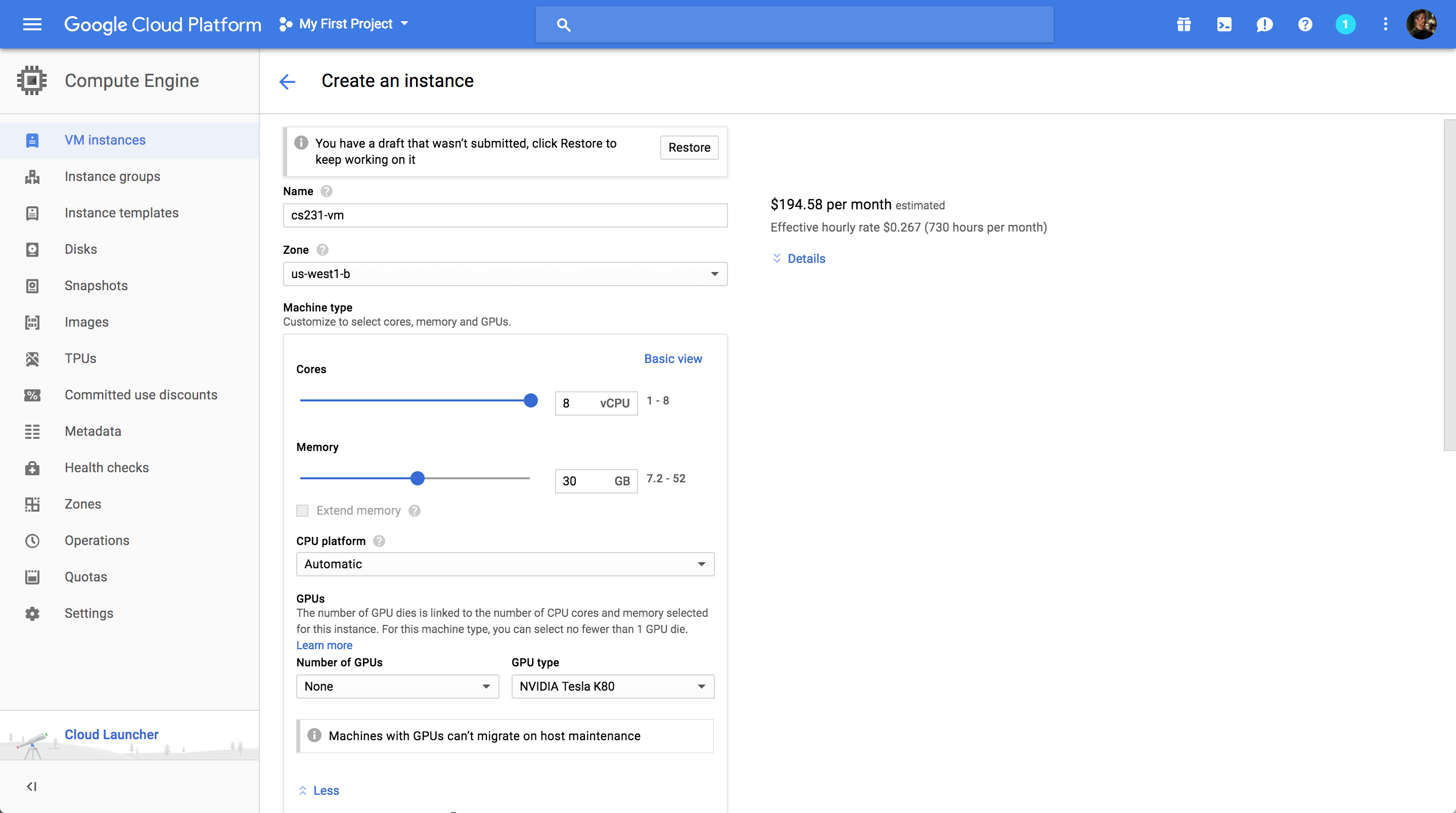Click the vCPU cores number field
The width and height of the screenshot is (1456, 813).
[596, 403]
